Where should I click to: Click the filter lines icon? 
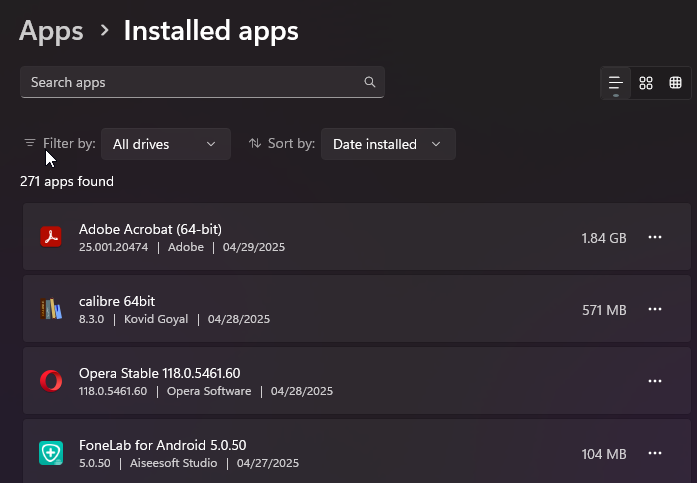[30, 143]
